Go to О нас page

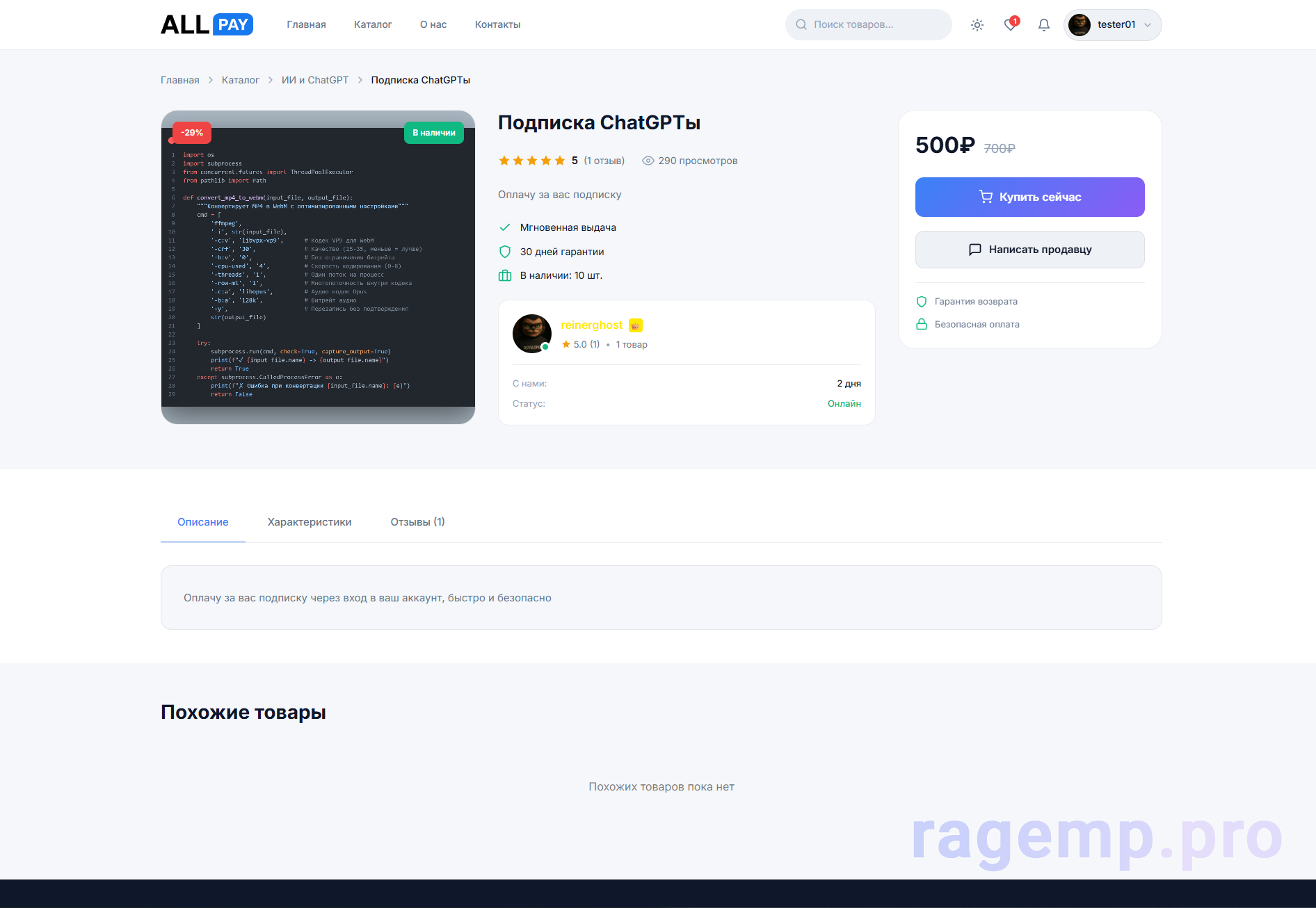coord(433,24)
